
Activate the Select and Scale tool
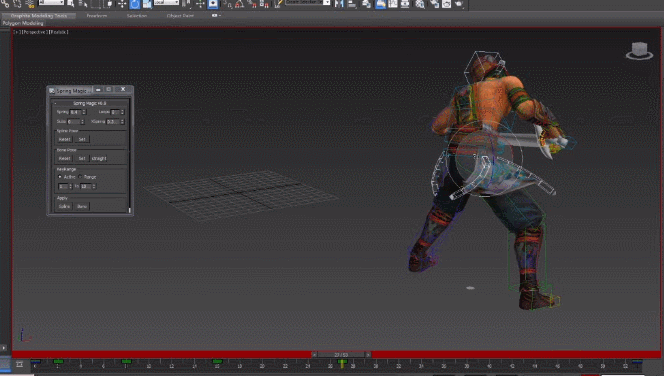pyautogui.click(x=147, y=4)
